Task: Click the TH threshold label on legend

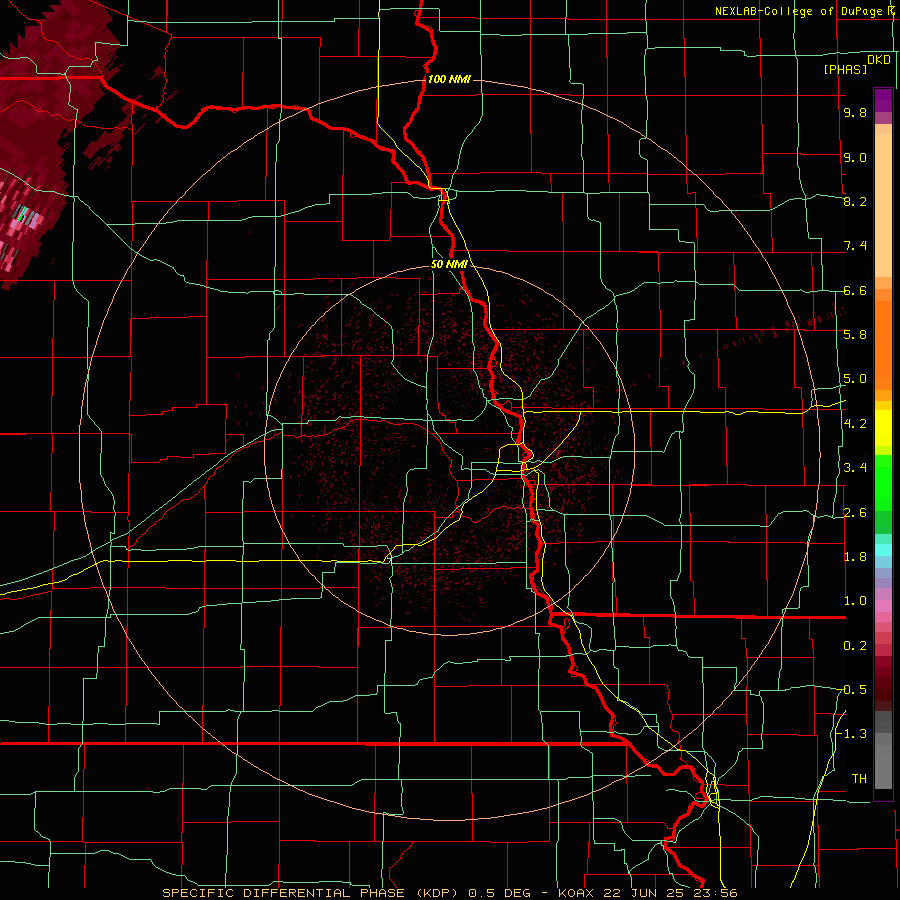Action: (859, 778)
